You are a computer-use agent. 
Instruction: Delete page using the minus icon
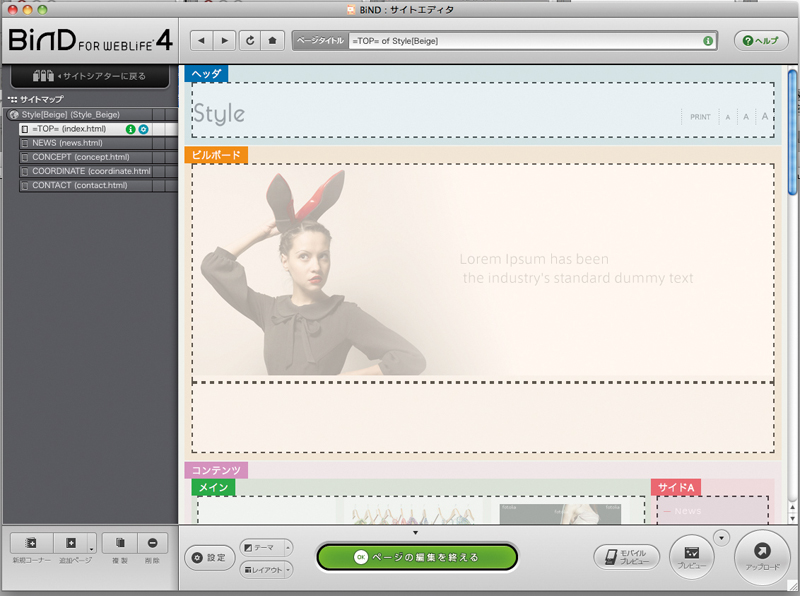coord(152,543)
